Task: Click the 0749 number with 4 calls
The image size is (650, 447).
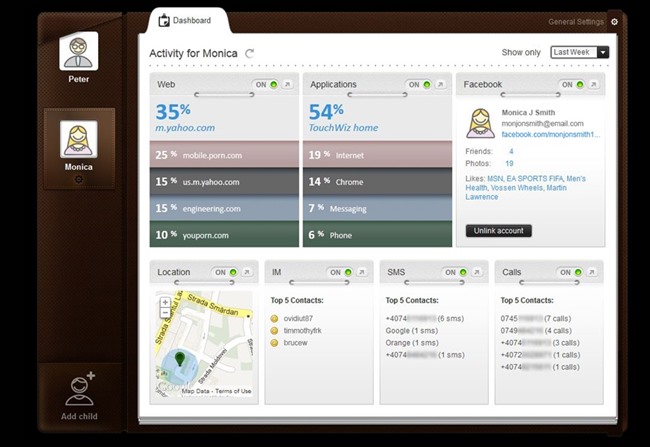Action: pos(536,331)
